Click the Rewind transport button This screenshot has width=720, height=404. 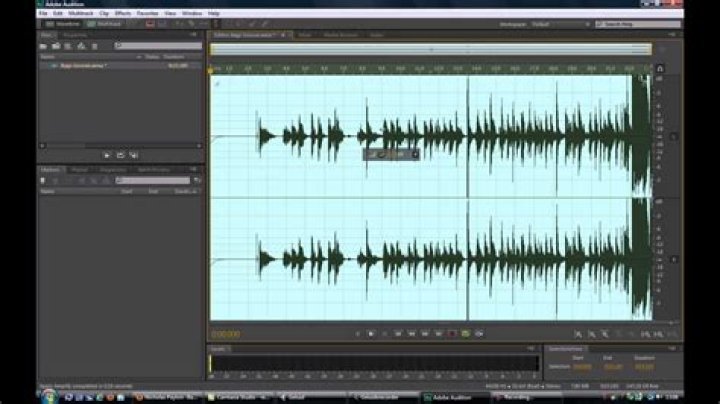point(412,334)
